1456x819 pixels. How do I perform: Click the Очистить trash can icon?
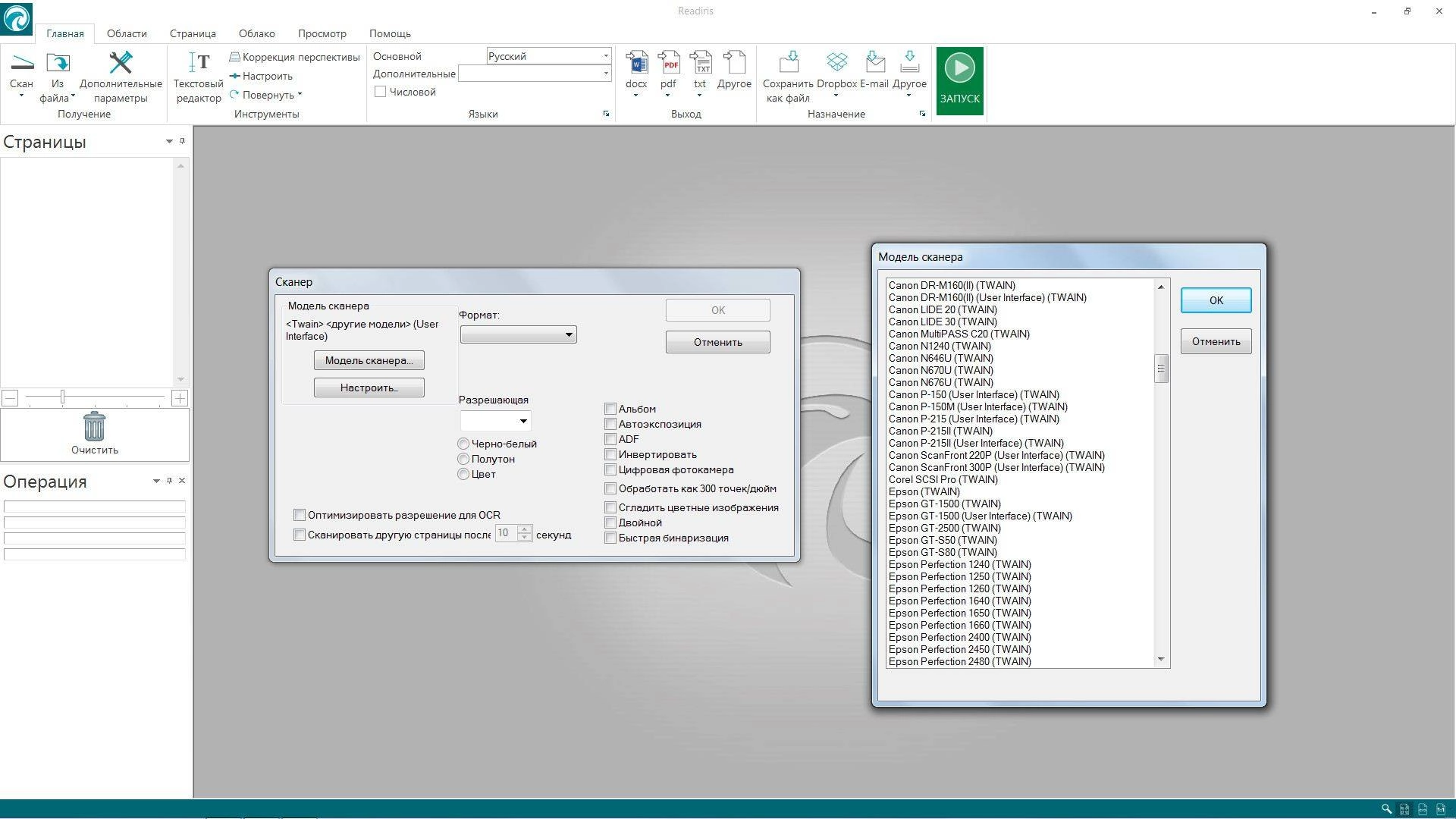tap(94, 426)
